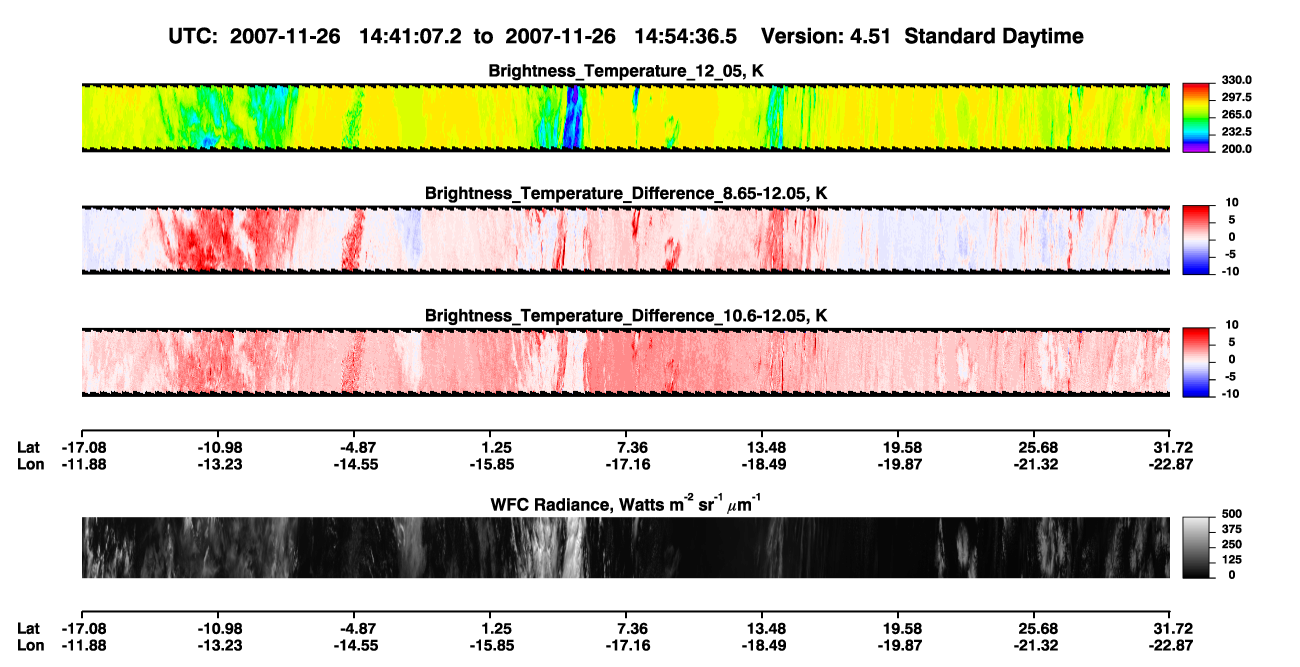Click the Lat label above the WFC Radiance title
1300x667 pixels.
tap(29, 447)
